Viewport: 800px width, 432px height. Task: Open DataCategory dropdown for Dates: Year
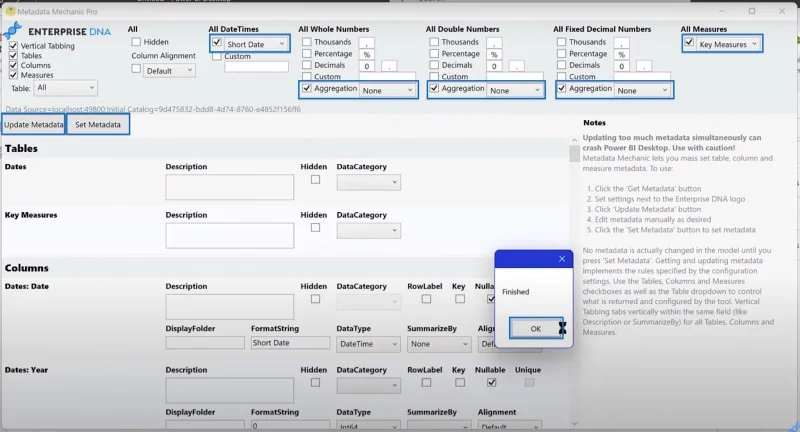click(368, 385)
